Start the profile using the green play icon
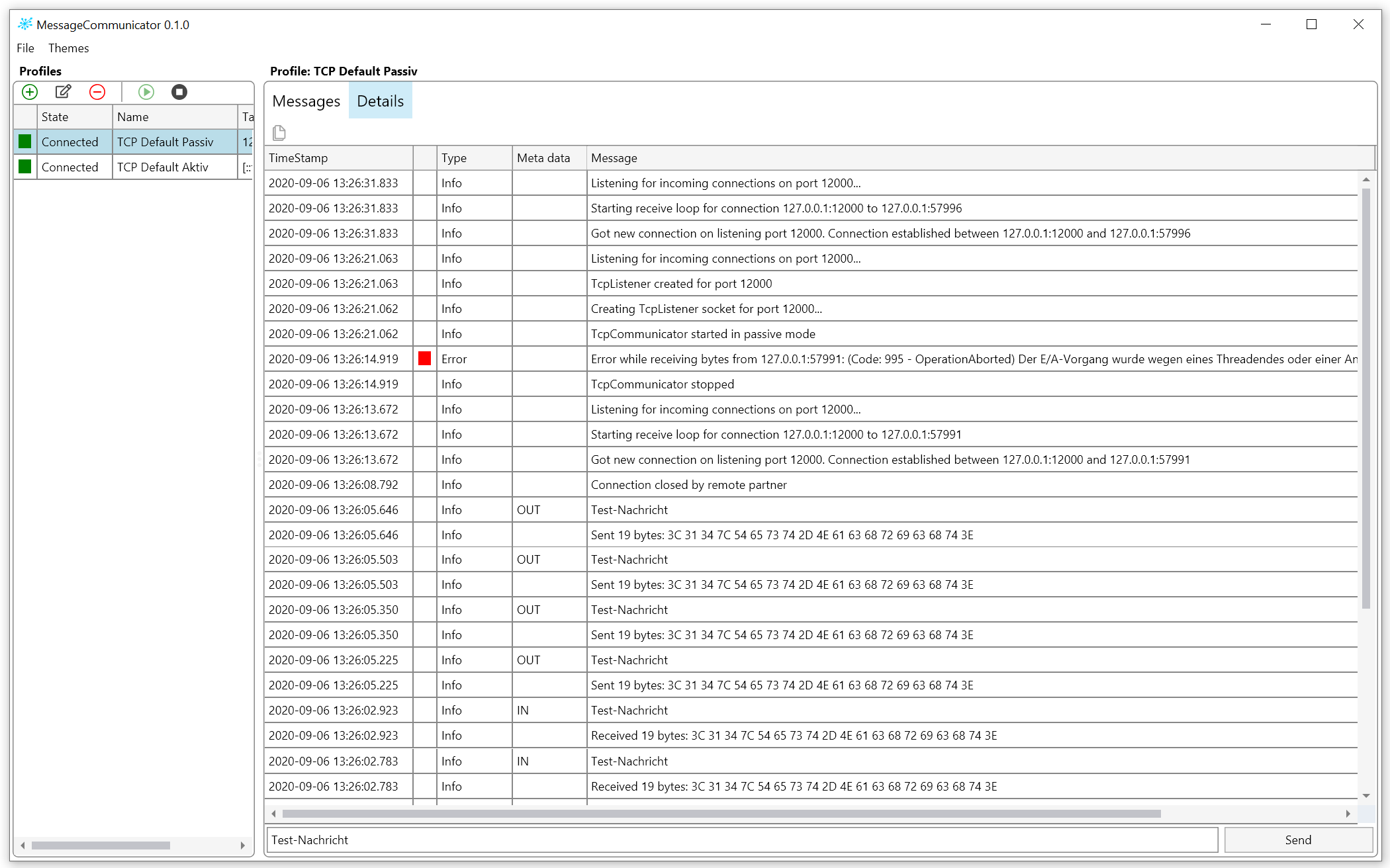 [x=146, y=92]
